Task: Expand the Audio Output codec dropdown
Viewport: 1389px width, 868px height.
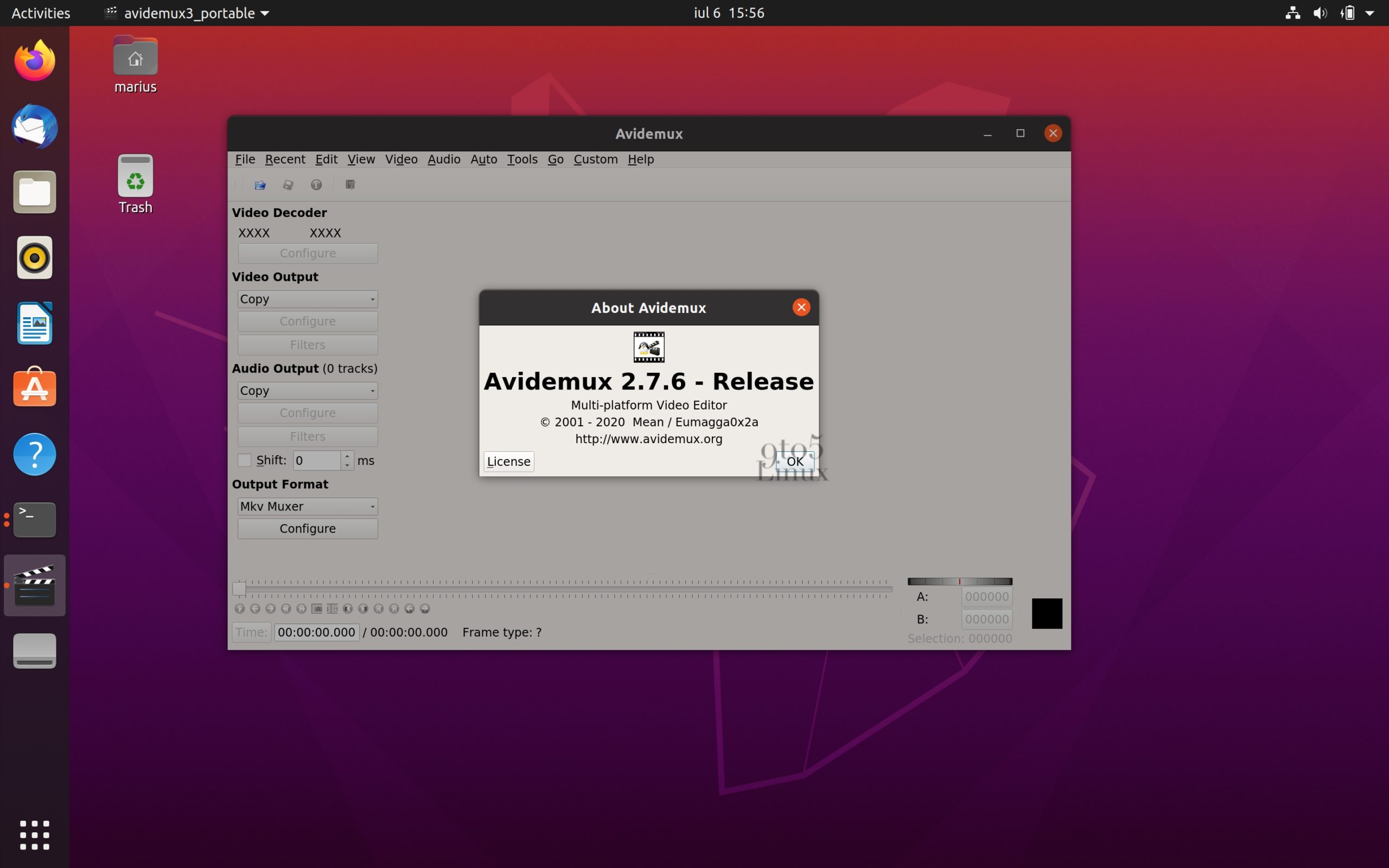Action: 307,391
